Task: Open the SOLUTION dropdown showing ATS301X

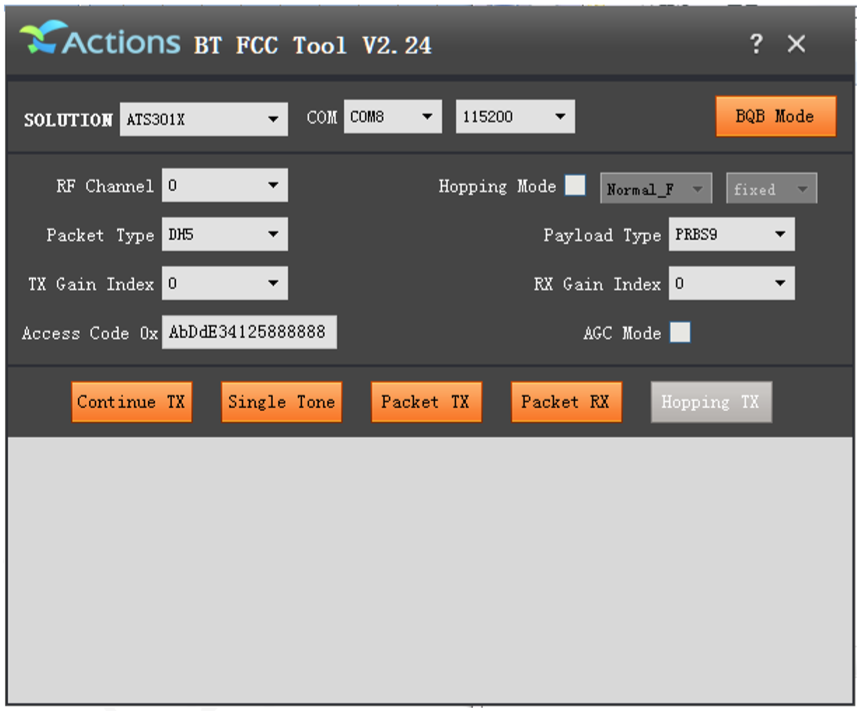Action: [203, 119]
